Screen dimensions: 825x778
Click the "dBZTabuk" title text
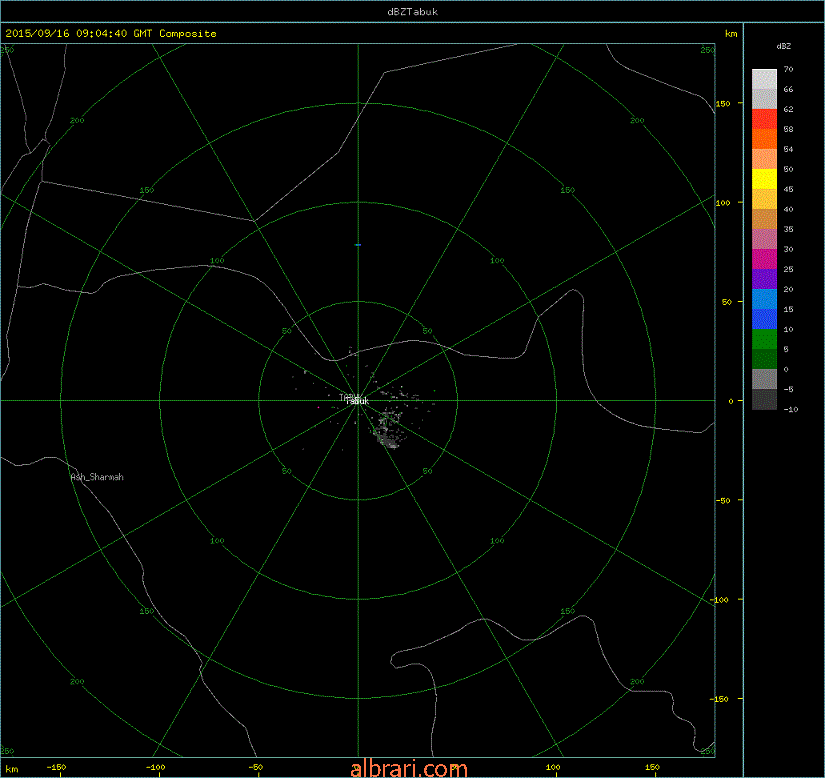412,12
